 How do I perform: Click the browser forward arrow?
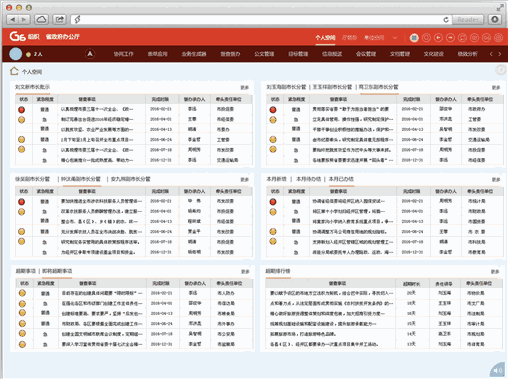(24, 20)
